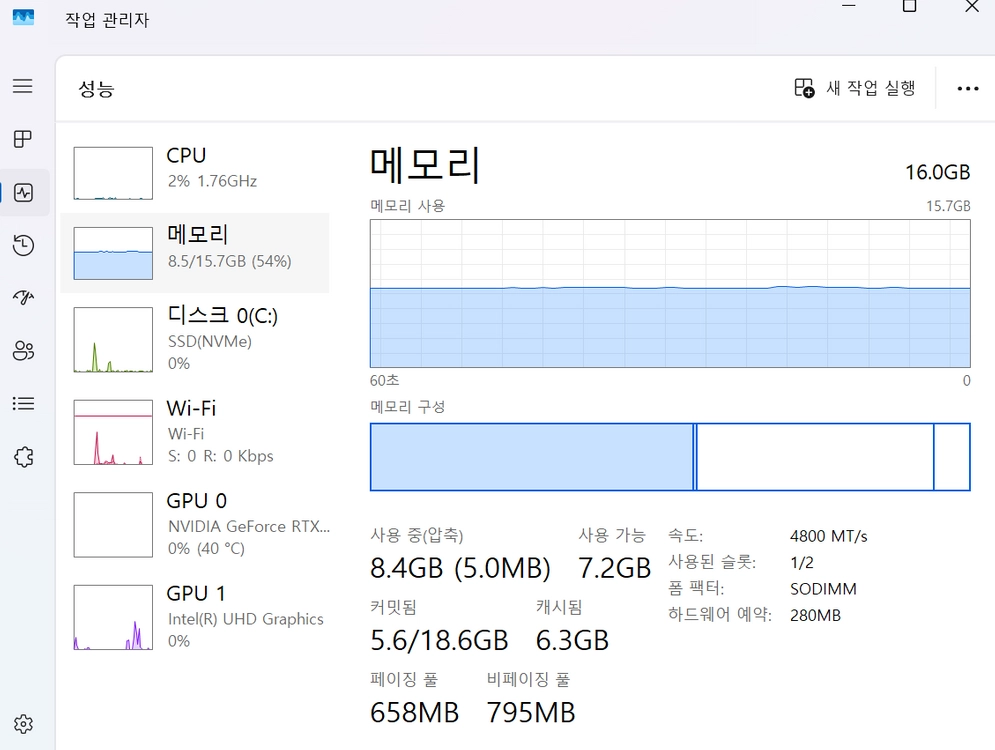Screen dimensions: 995x750
Task: Open the Users page icon
Action: pyautogui.click(x=23, y=350)
